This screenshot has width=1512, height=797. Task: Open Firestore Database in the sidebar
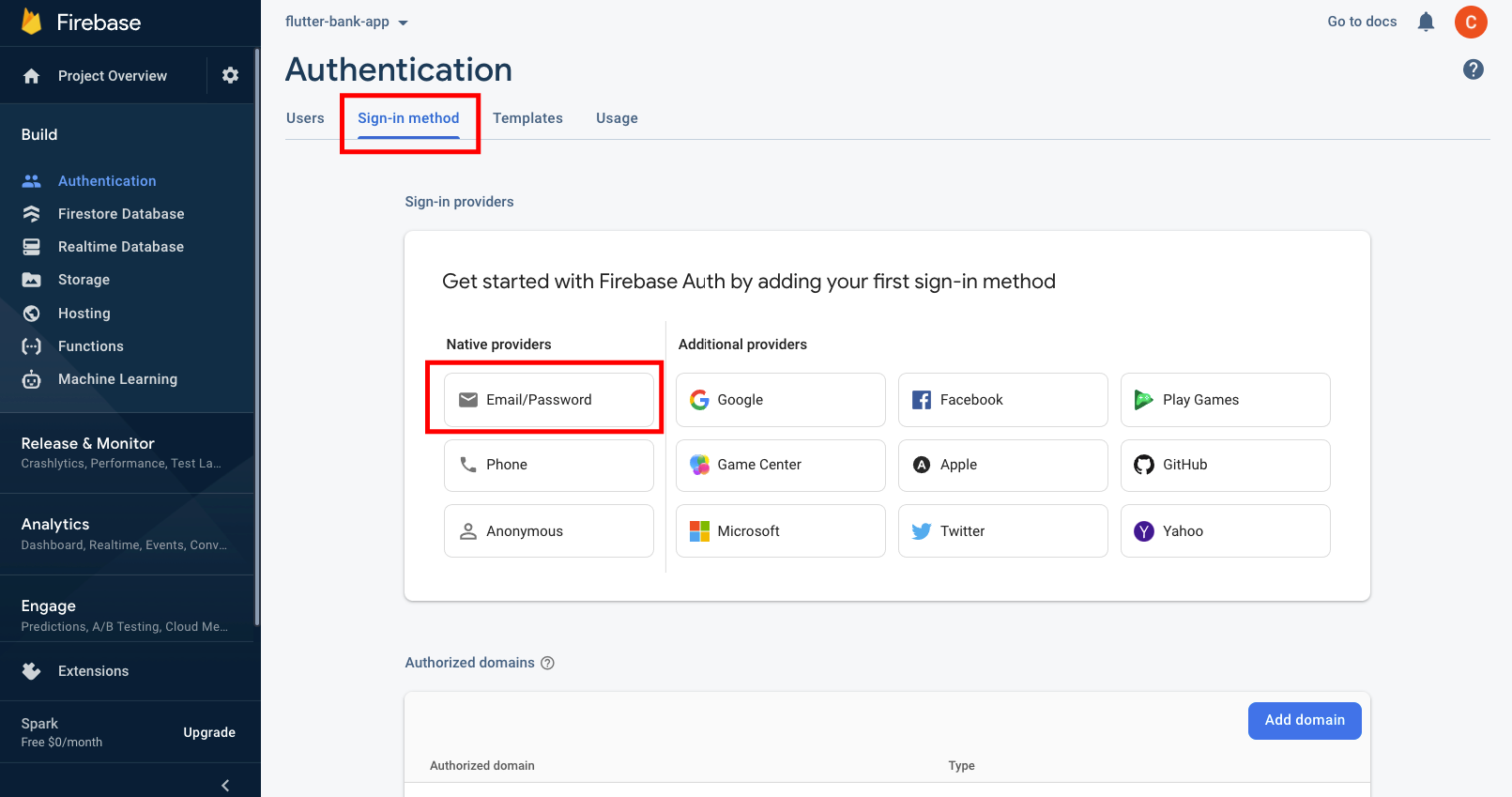tap(121, 214)
